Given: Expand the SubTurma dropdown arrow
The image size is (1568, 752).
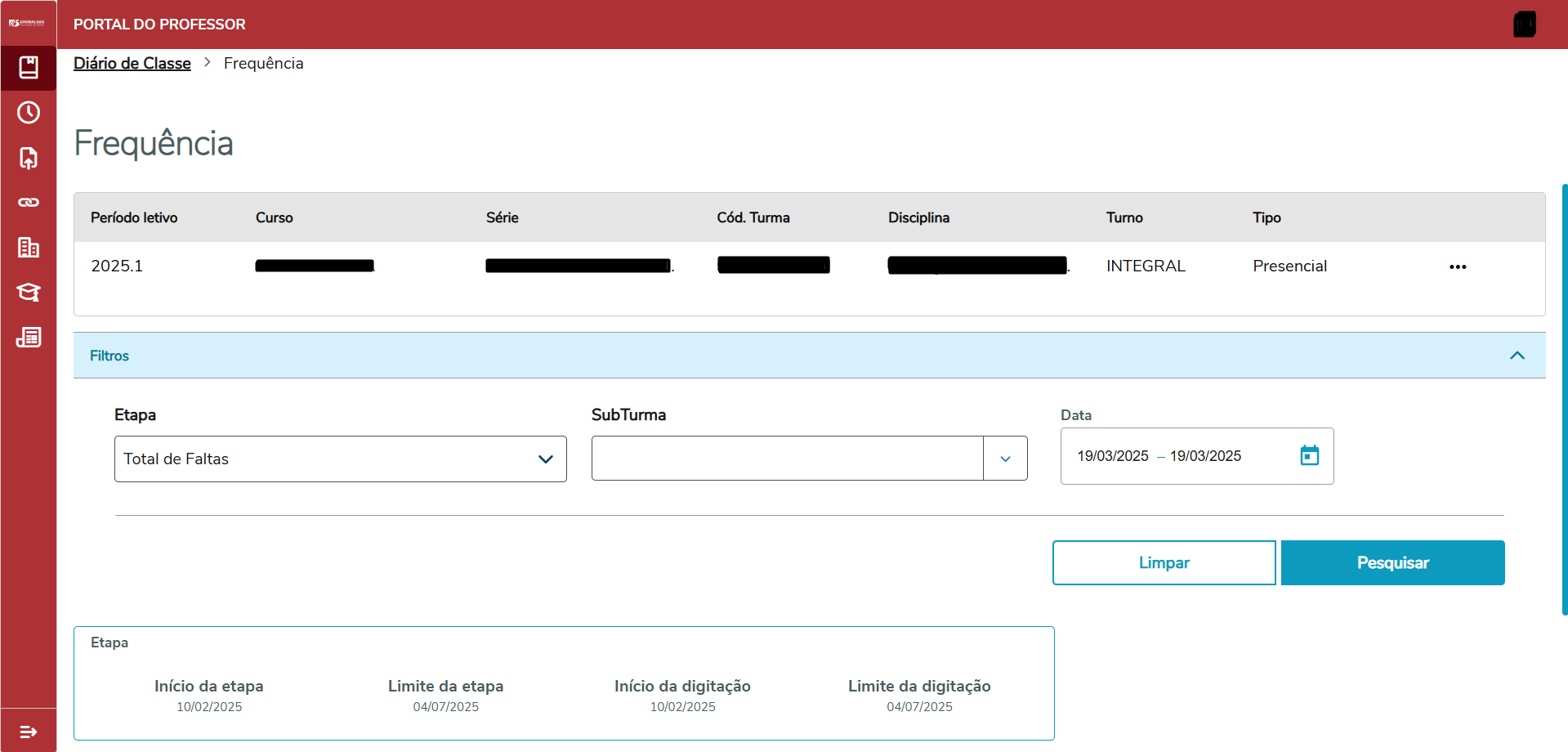Looking at the screenshot, I should [x=1005, y=459].
